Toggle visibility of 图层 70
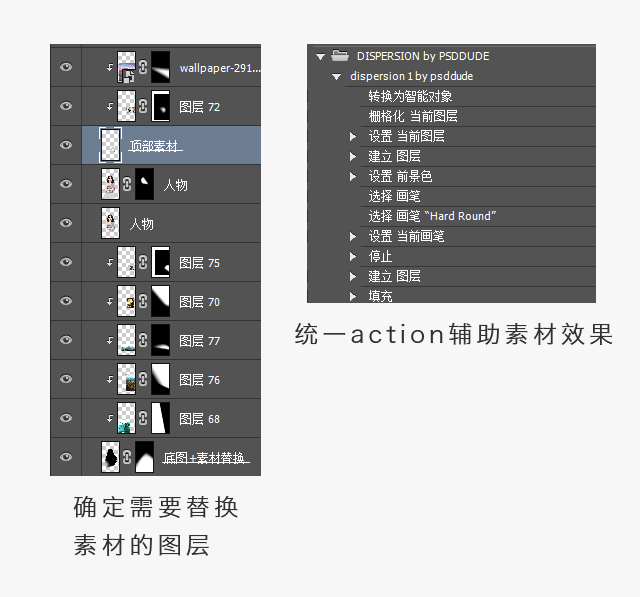 pos(66,301)
